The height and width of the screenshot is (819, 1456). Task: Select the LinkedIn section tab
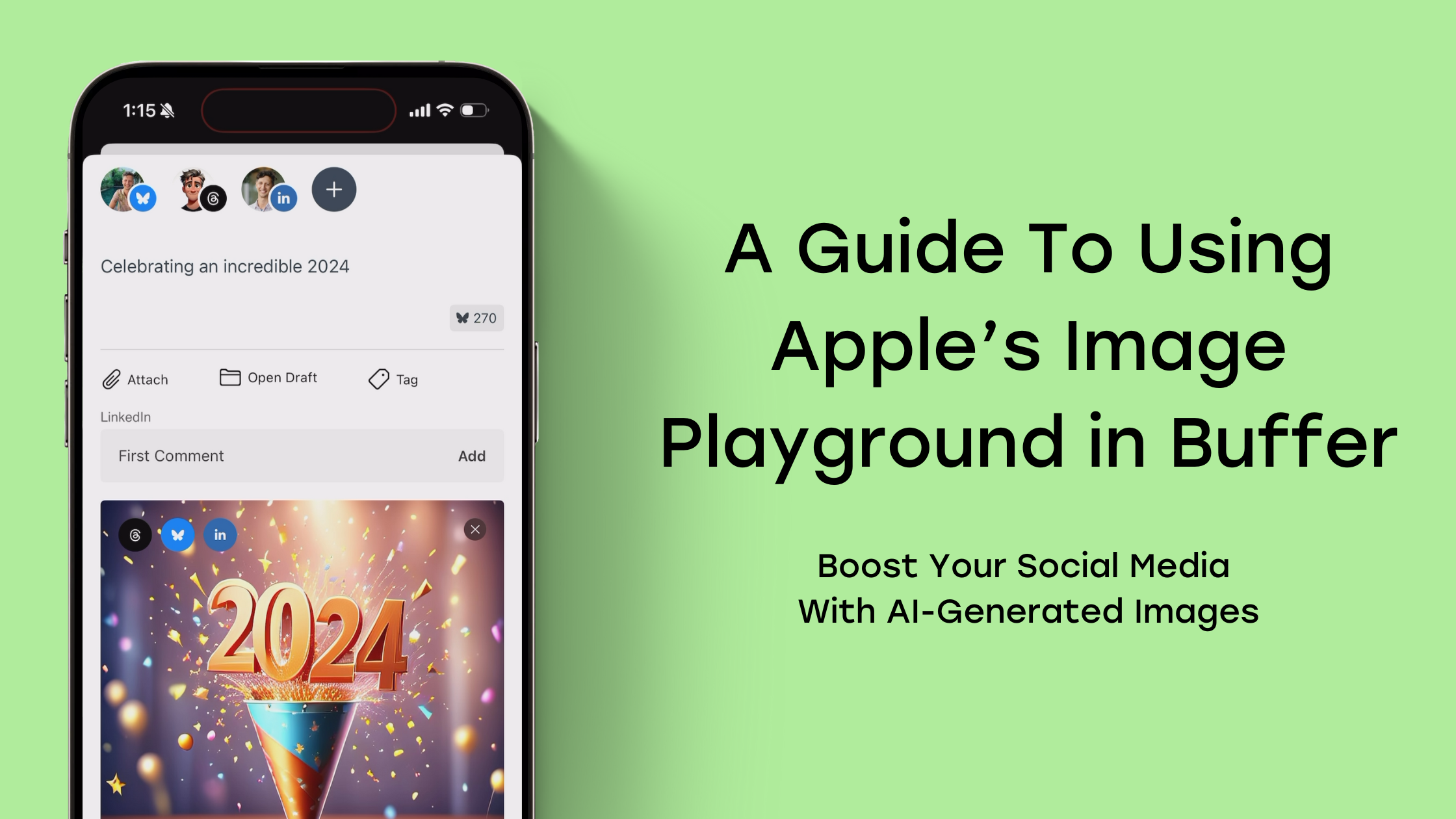pos(125,417)
